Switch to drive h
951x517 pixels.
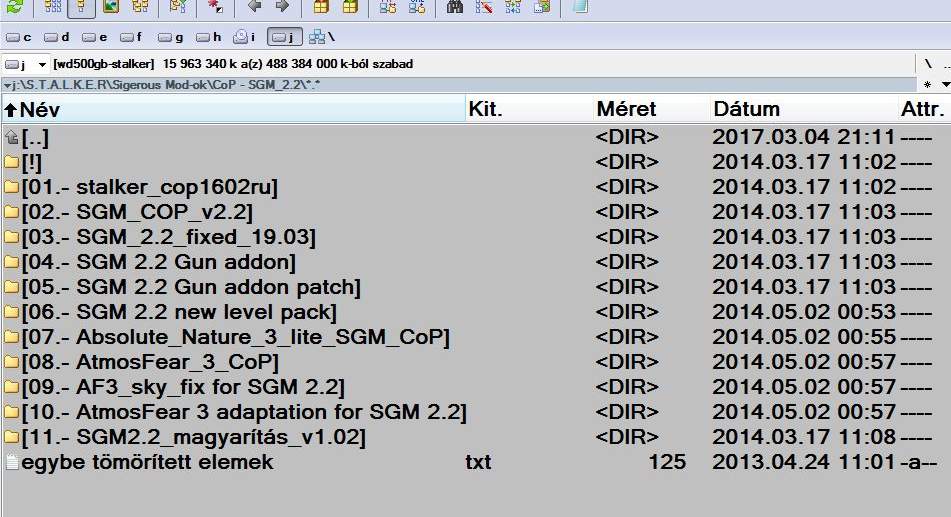(208, 38)
